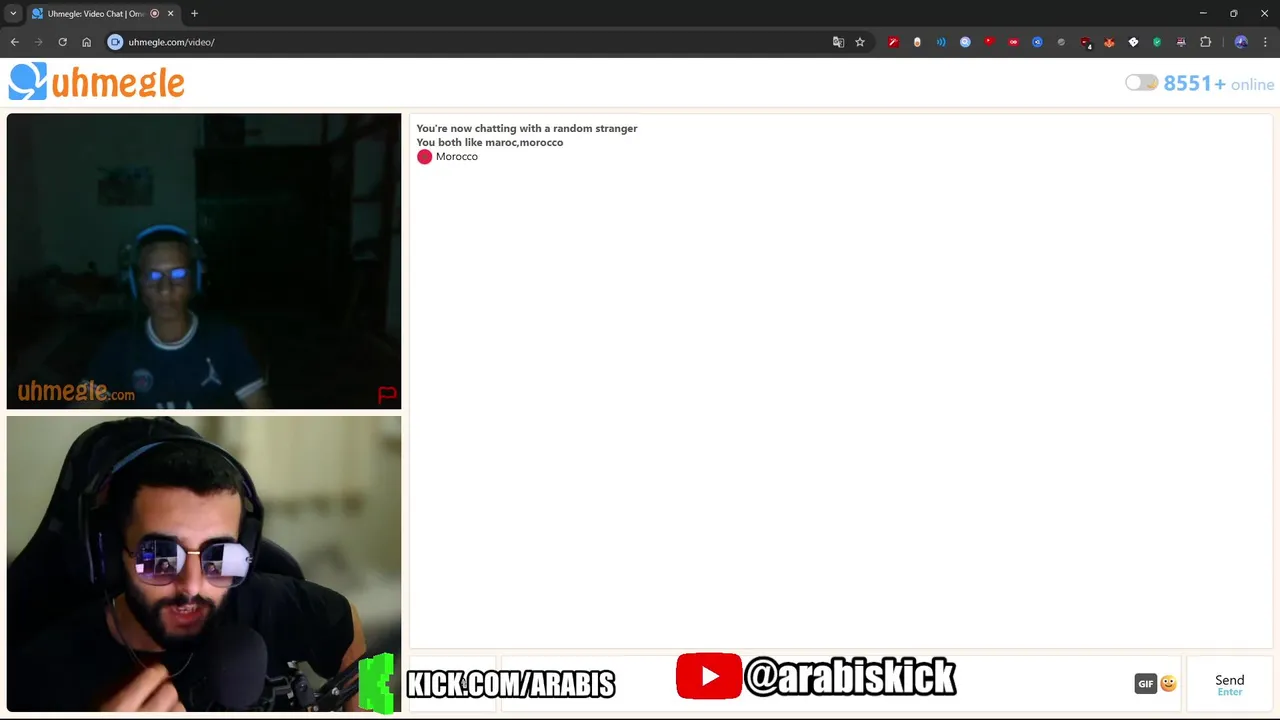Click the translate page icon
The width and height of the screenshot is (1280, 720).
pyautogui.click(x=838, y=42)
